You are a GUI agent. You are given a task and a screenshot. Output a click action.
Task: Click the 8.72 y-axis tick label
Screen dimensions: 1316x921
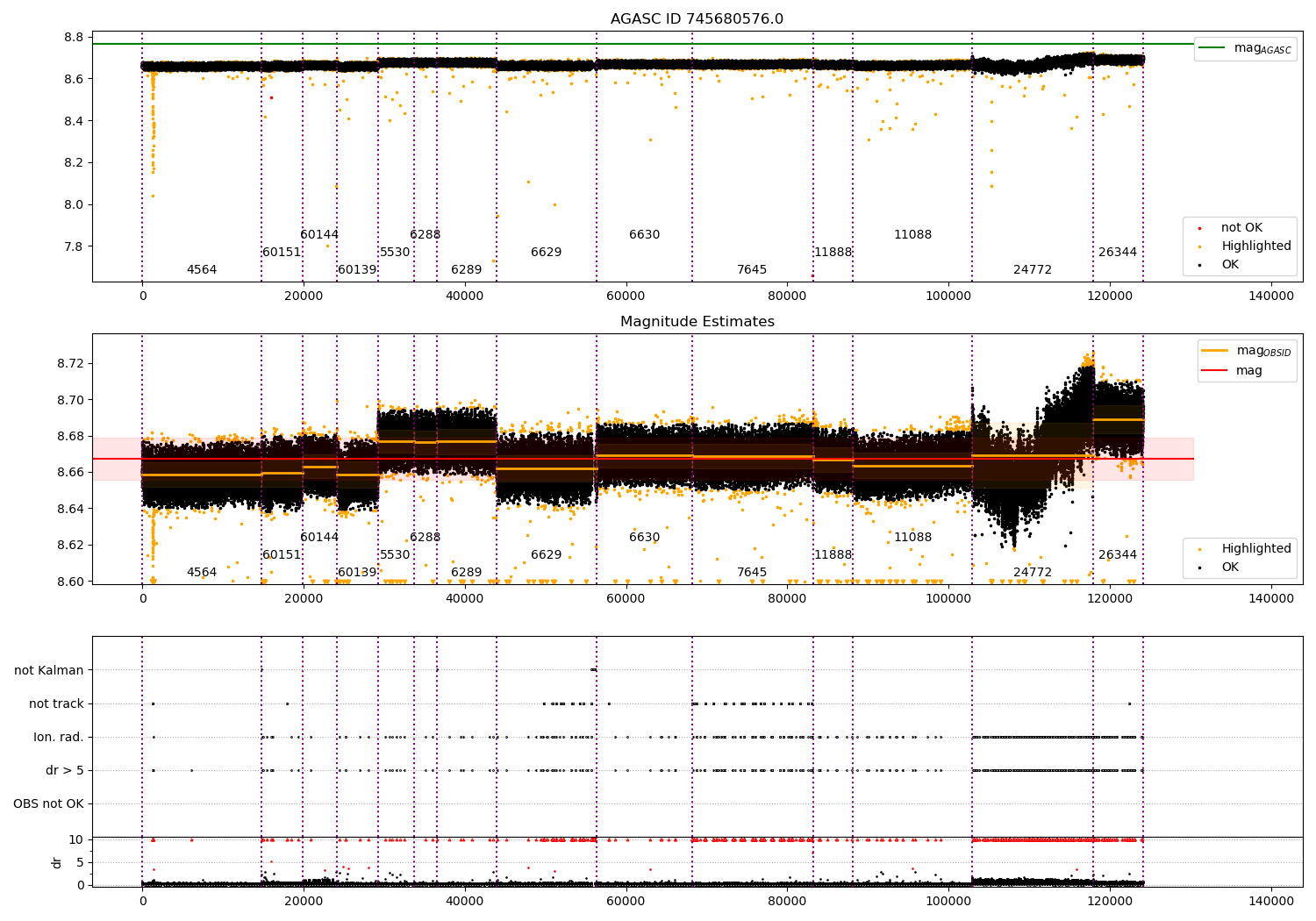(70, 364)
